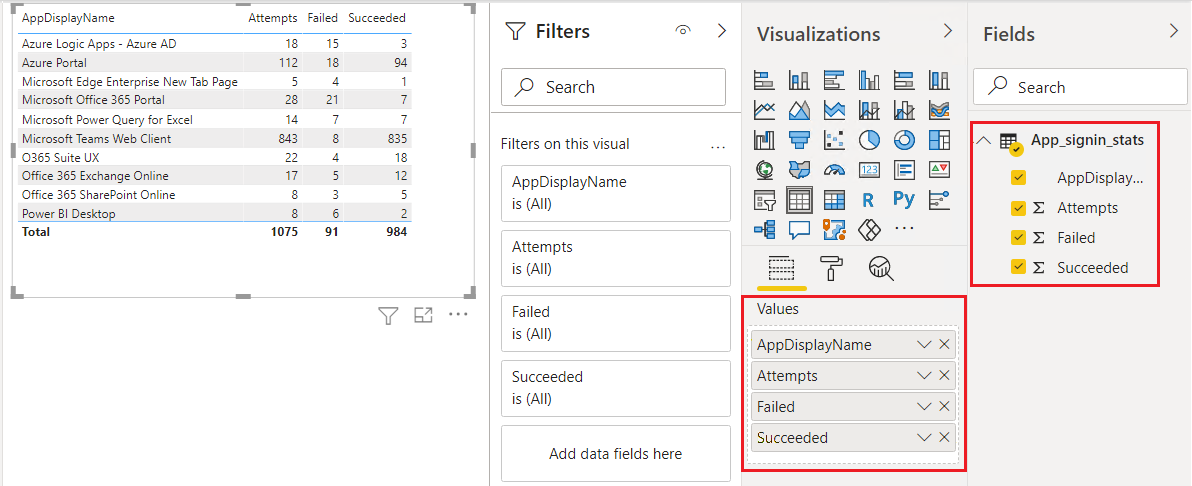The height and width of the screenshot is (486, 1192).
Task: Uncheck the Attempts field checkbox
Action: [1019, 208]
